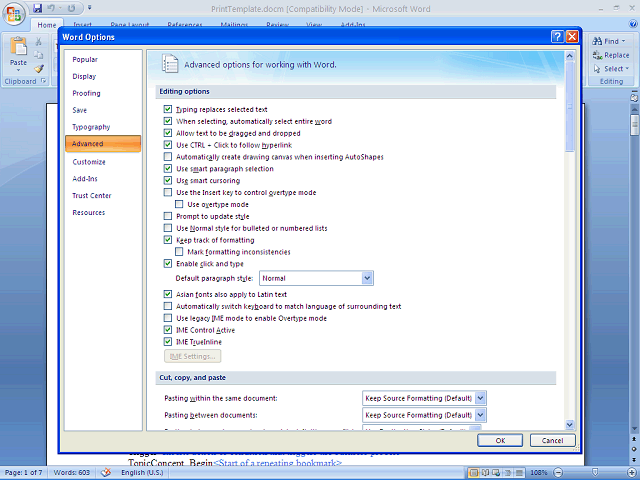Switch to Full Screen Reading view
The image size is (640, 480).
pyautogui.click(x=485, y=473)
